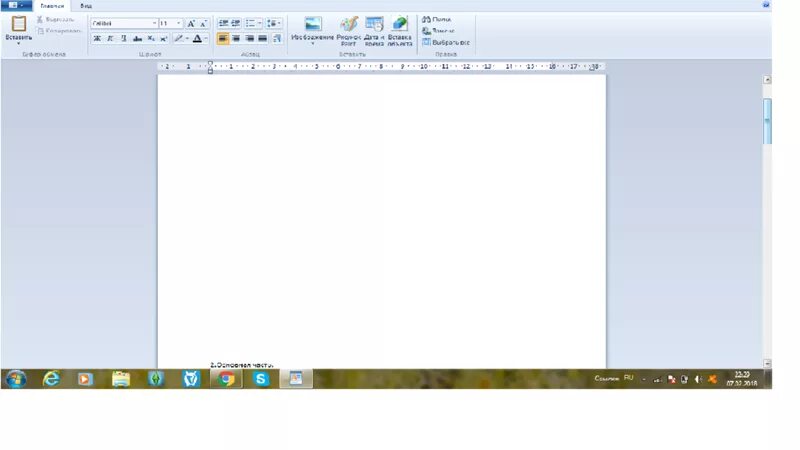Click the green diamond game taskbar icon

click(x=156, y=379)
